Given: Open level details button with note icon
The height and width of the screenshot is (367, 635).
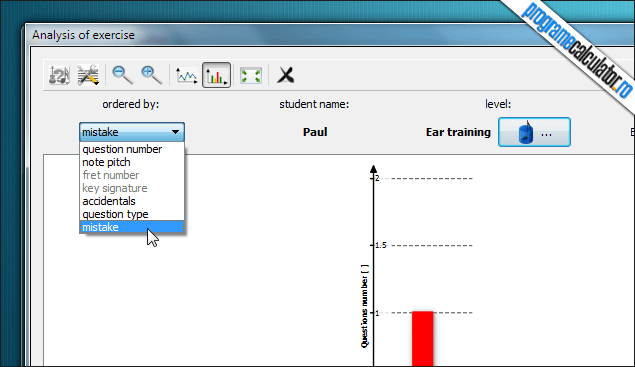Looking at the screenshot, I should [x=534, y=132].
